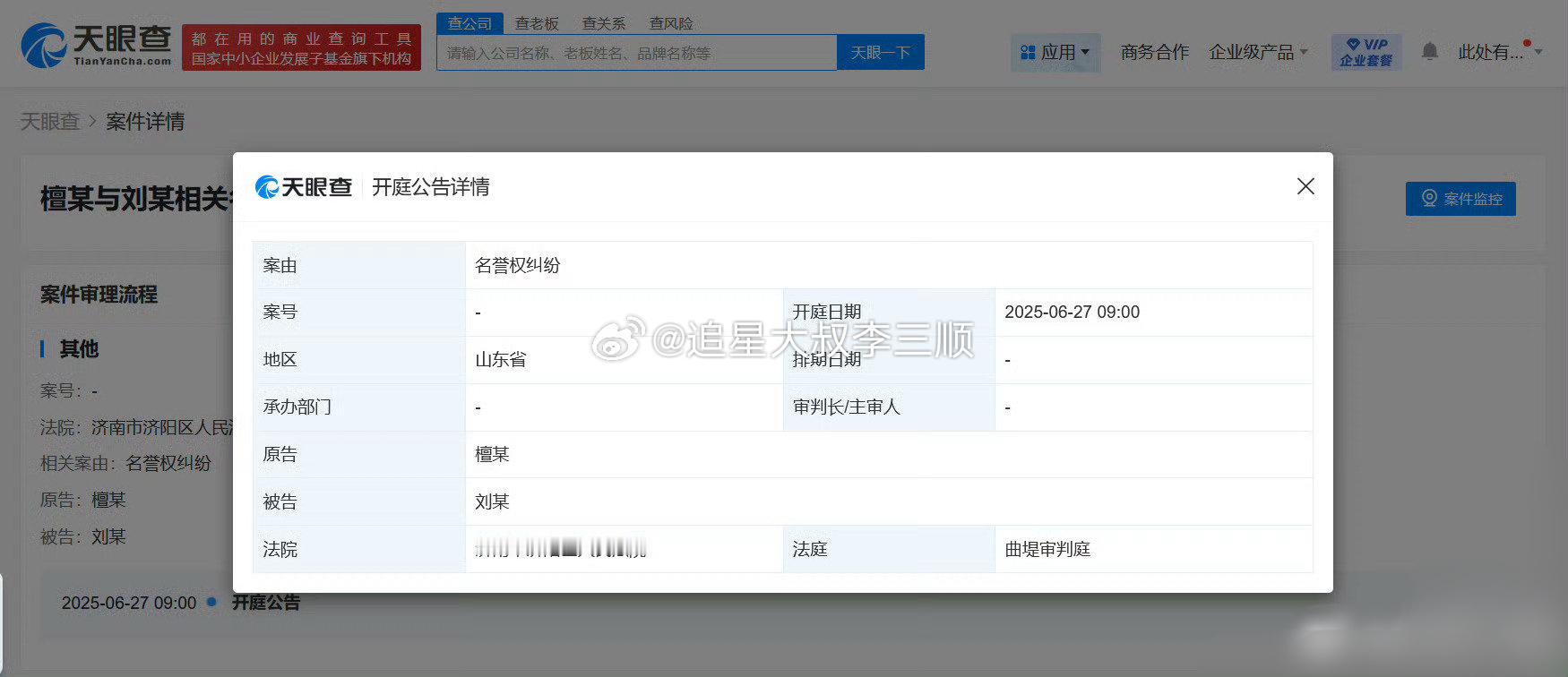Click the 山东省 region value
This screenshot has width=1568, height=677.
(x=500, y=359)
